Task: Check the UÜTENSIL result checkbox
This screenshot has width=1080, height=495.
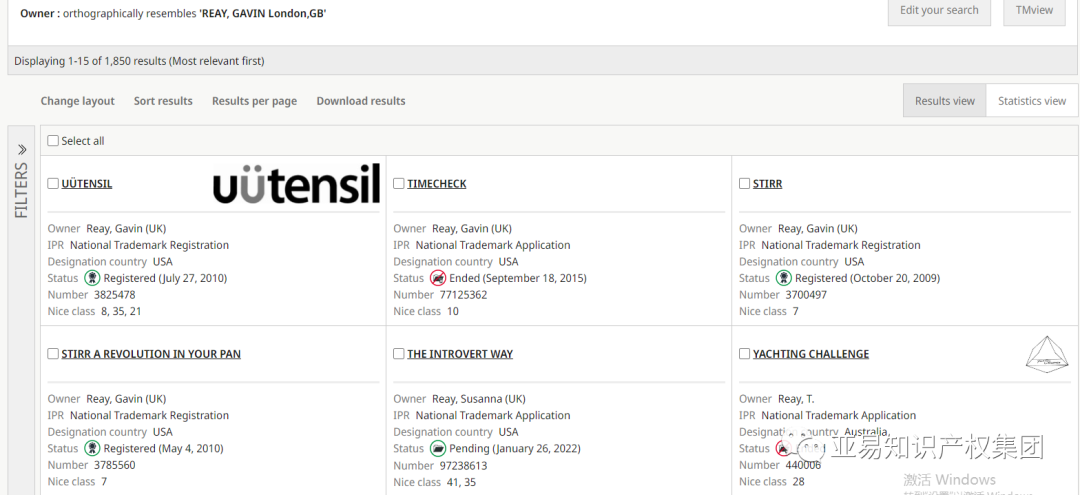Action: point(53,183)
